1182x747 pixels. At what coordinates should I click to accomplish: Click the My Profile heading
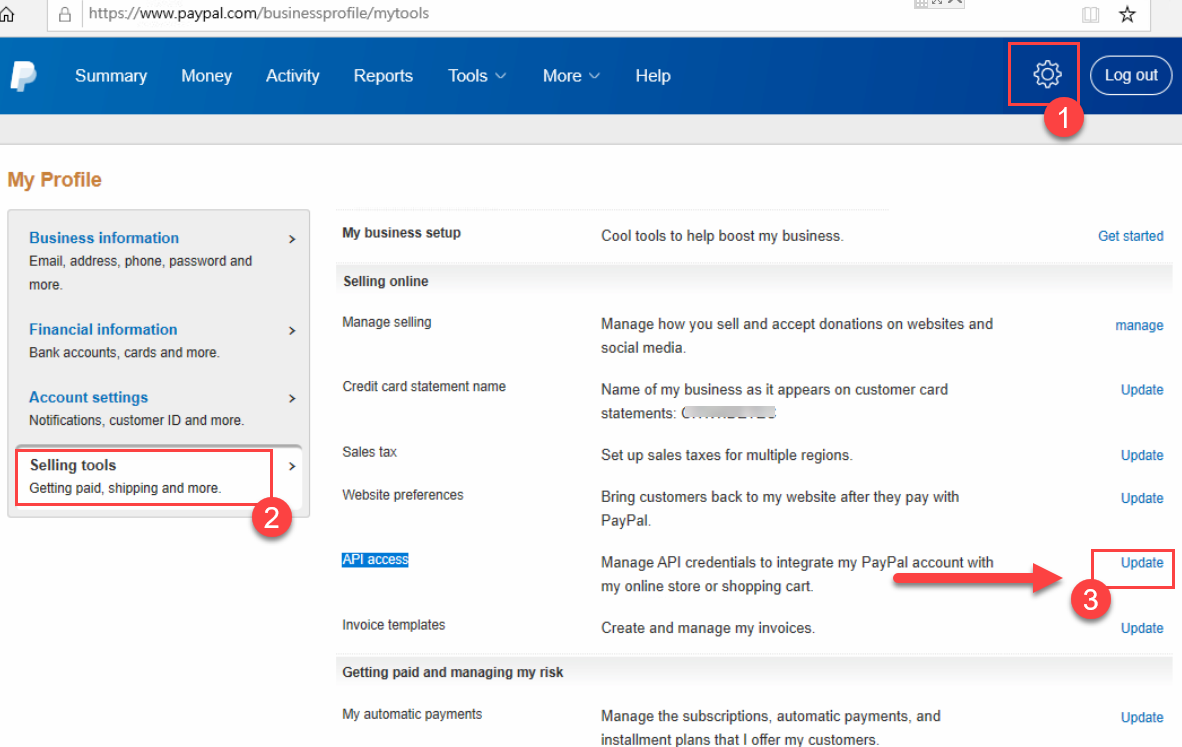pos(54,179)
